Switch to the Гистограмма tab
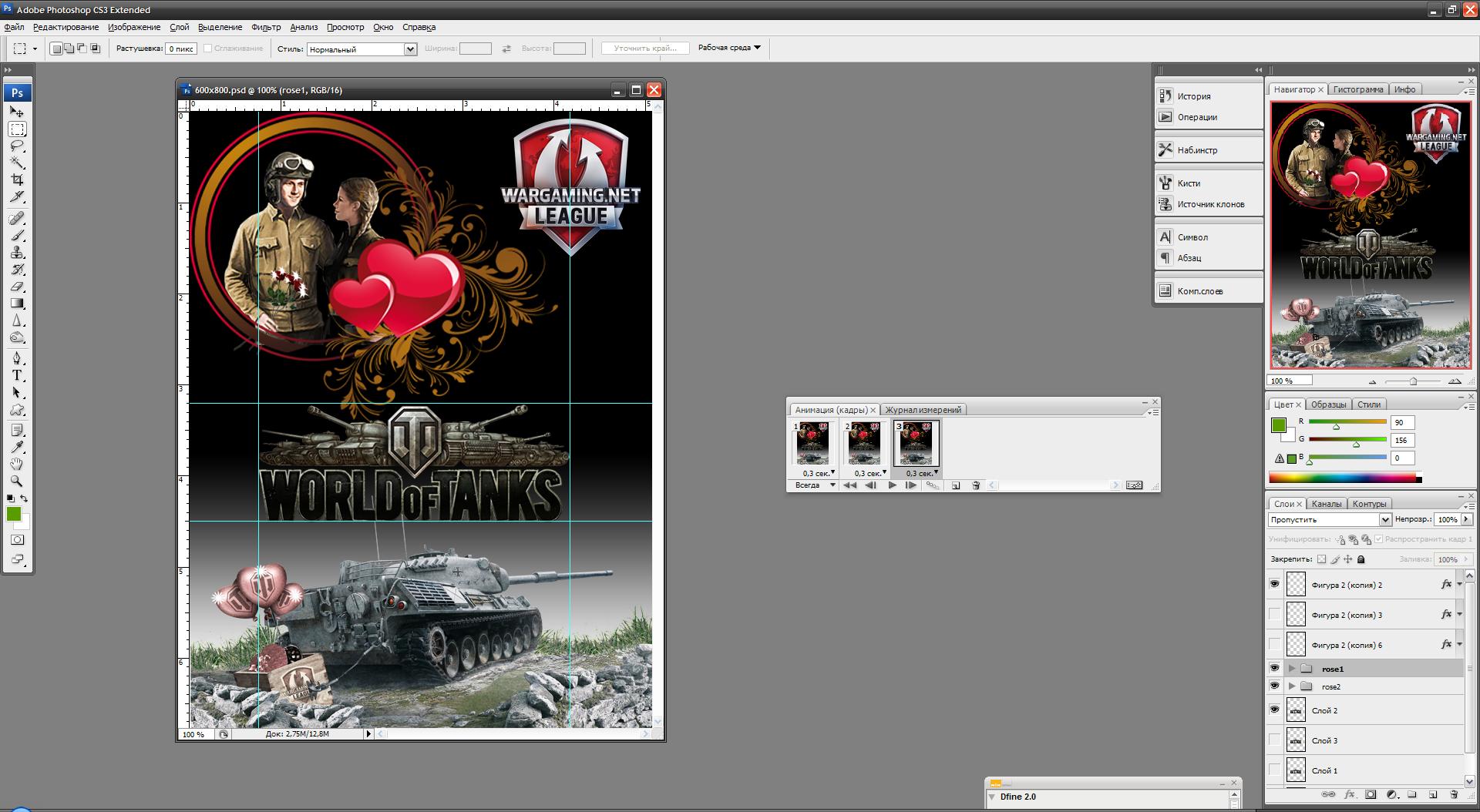Viewport: 1480px width, 812px height. pos(1358,89)
